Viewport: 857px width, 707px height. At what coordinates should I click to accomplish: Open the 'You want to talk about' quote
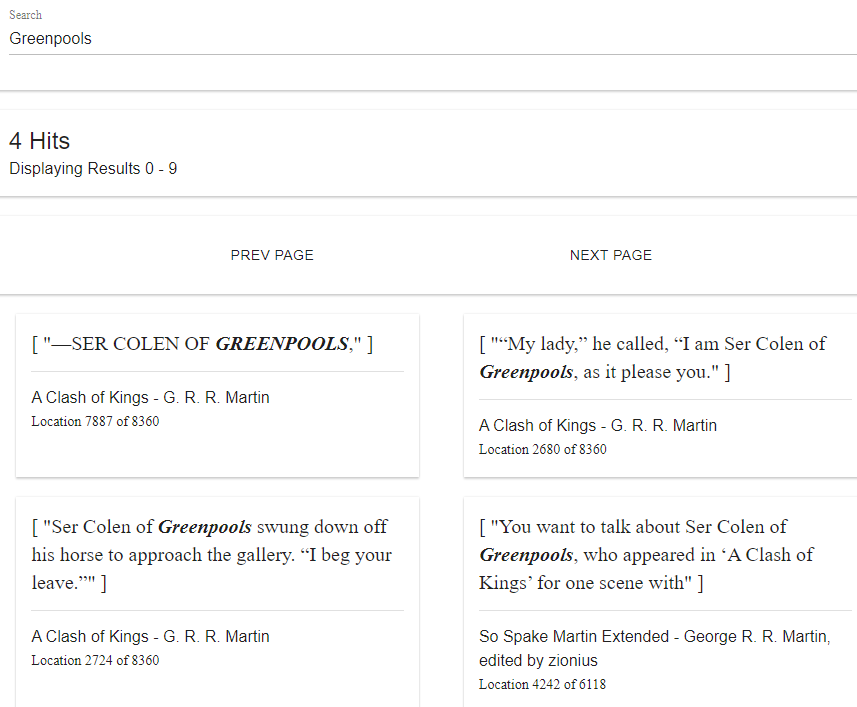pos(647,555)
